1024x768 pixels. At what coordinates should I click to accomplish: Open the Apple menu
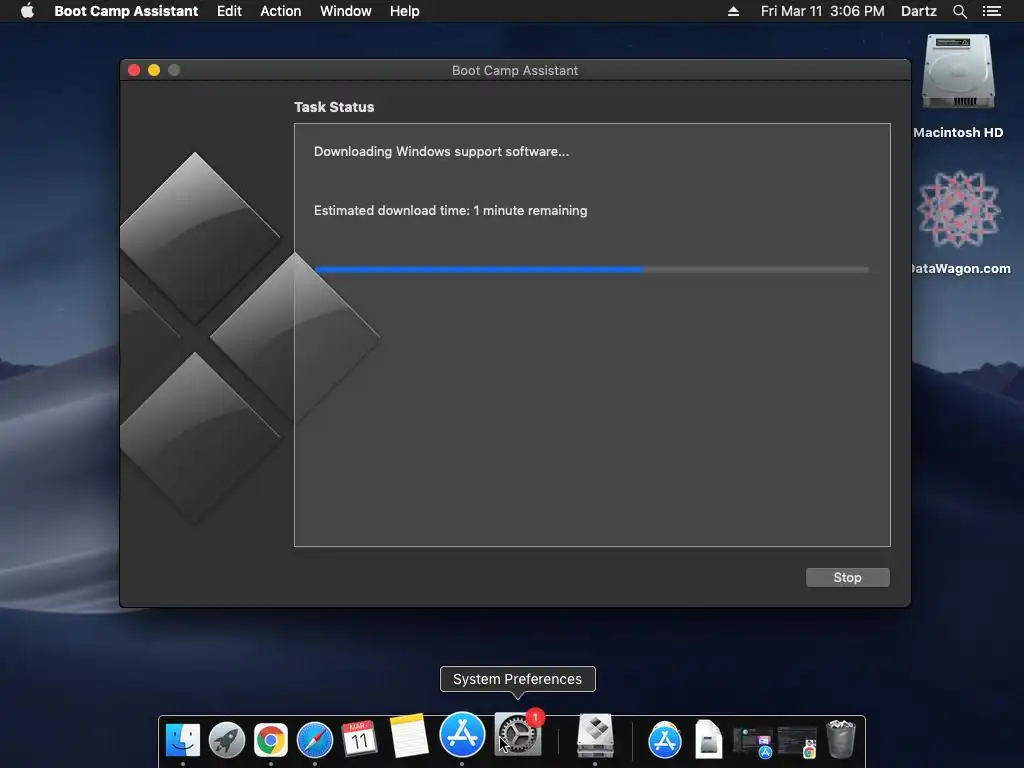(x=27, y=11)
